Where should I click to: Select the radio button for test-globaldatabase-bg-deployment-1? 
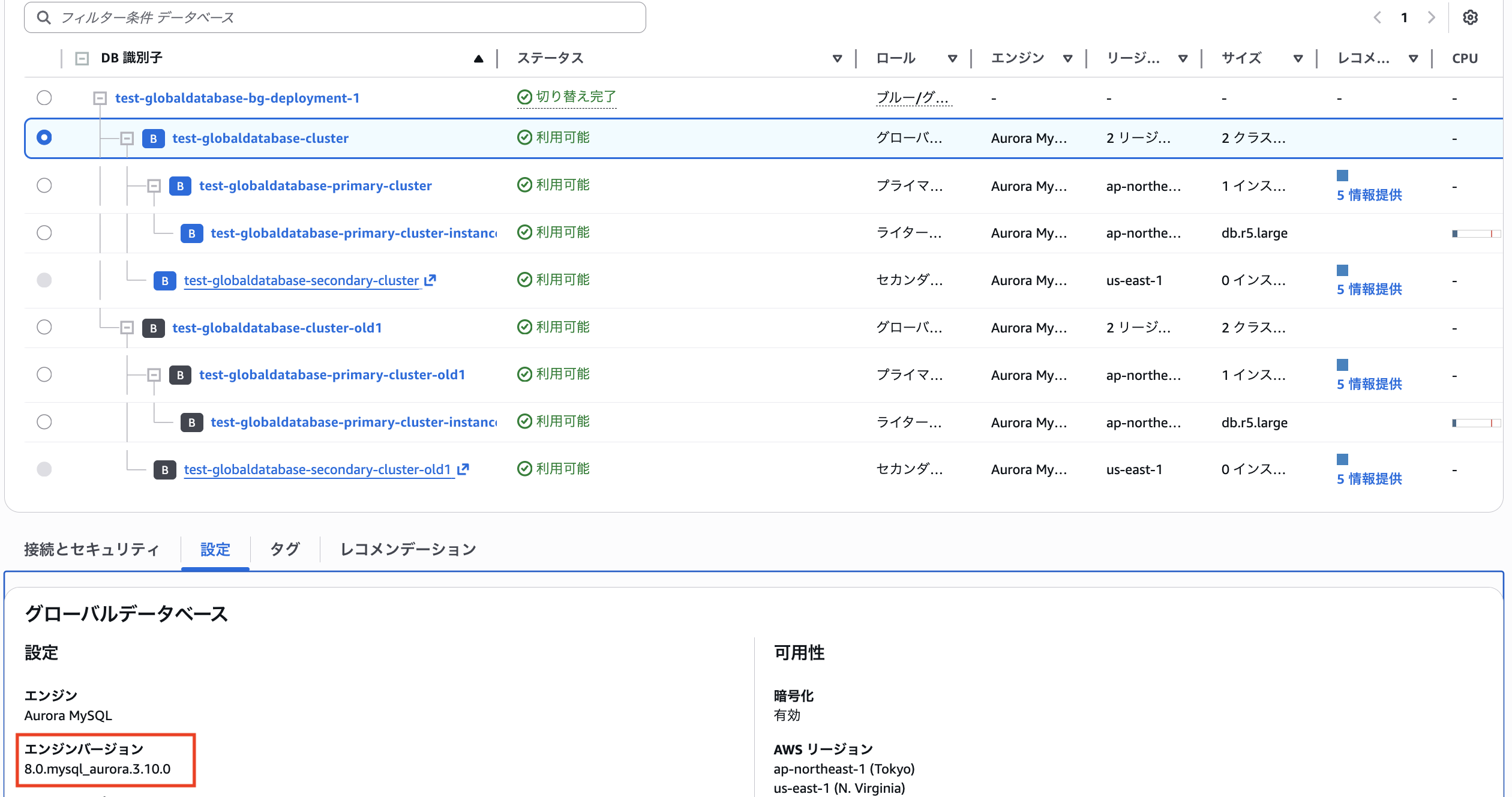tap(44, 97)
